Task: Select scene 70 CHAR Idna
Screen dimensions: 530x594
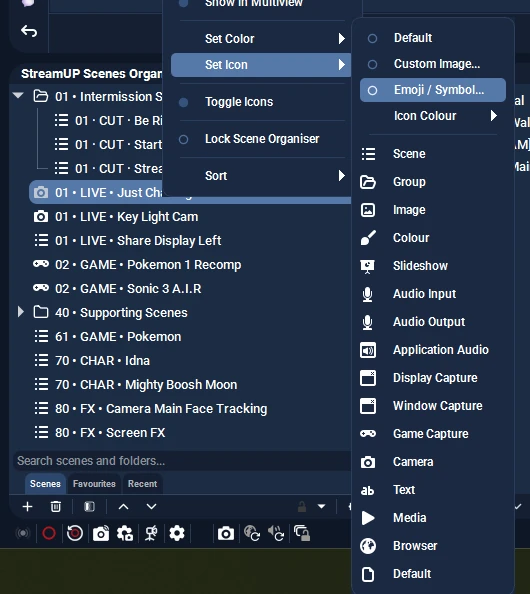Action: pyautogui.click(x=189, y=361)
